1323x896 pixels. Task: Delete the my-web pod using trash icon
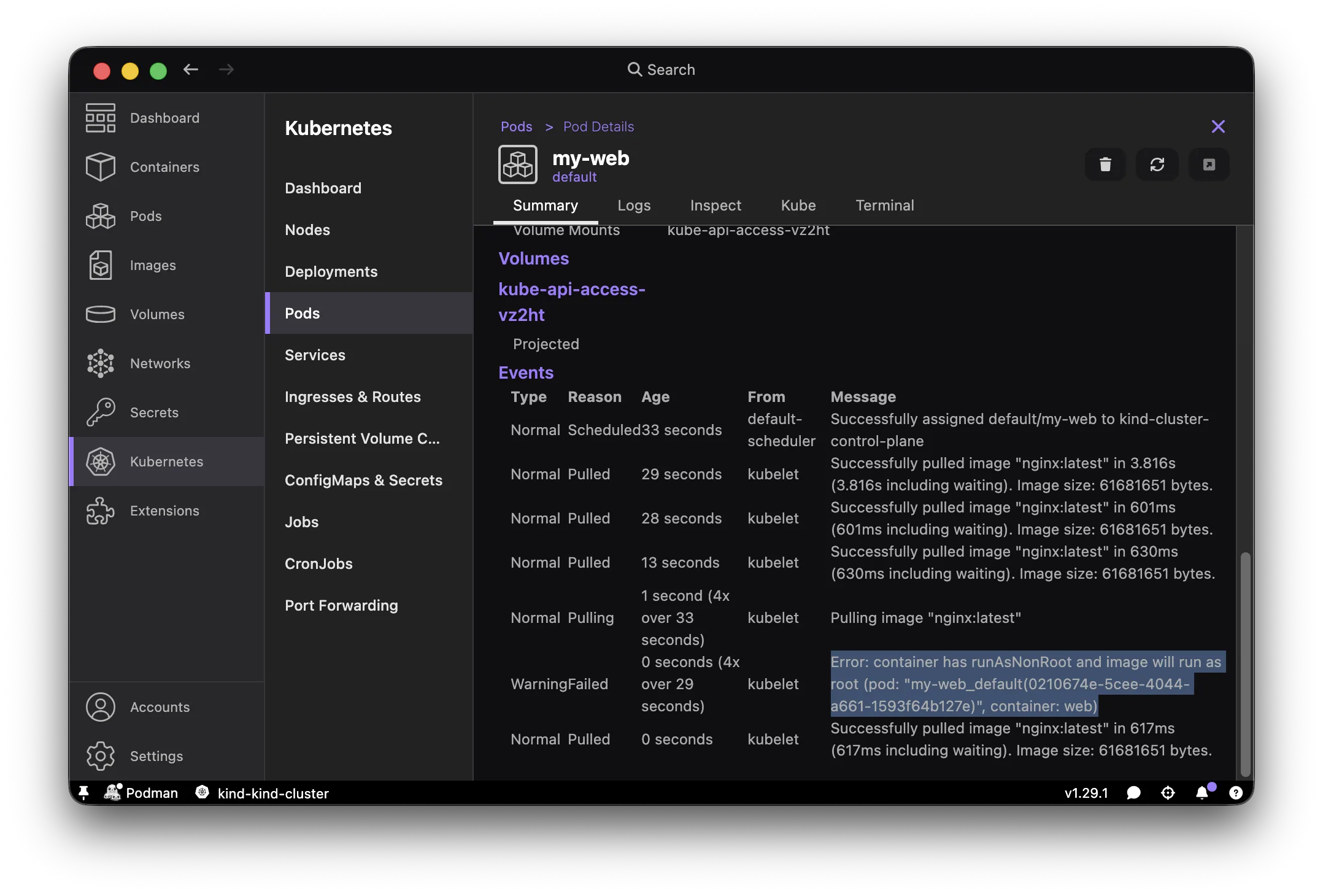pos(1105,164)
